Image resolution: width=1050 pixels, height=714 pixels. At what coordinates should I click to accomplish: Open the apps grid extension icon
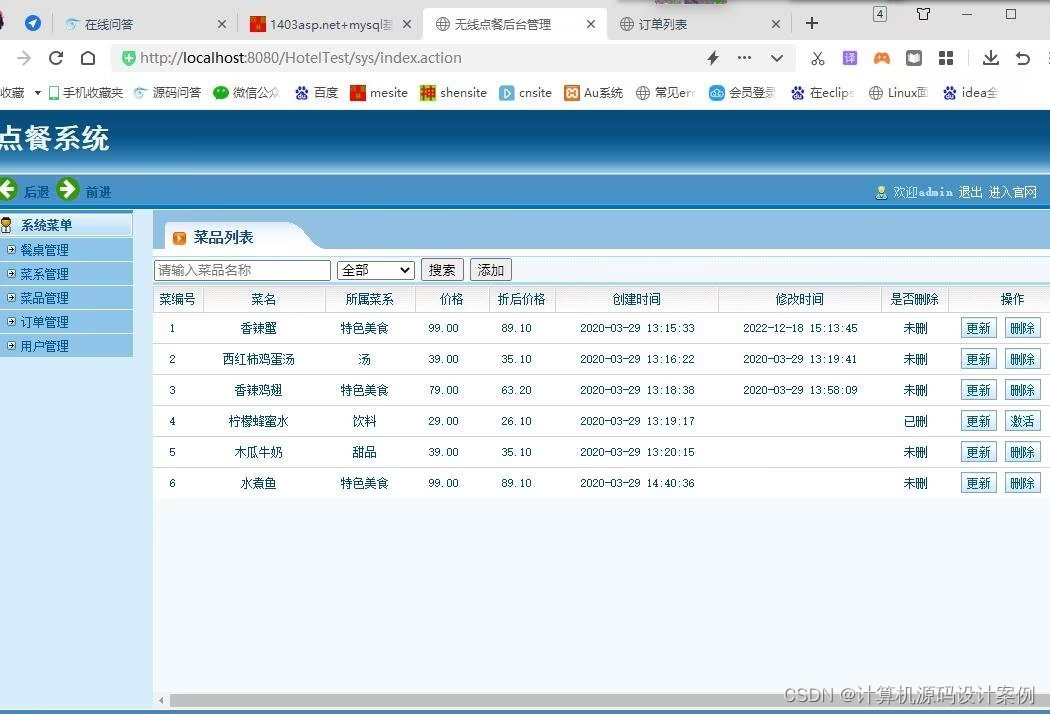pyautogui.click(x=946, y=58)
